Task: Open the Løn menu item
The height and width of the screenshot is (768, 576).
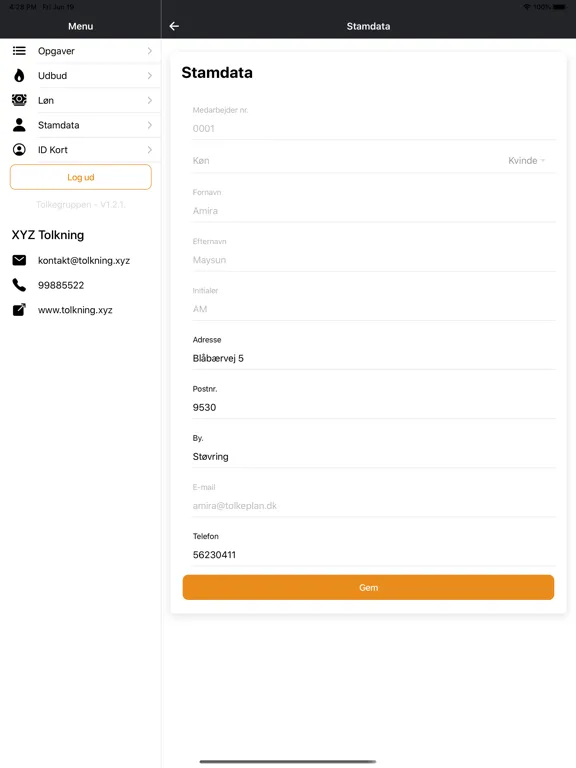Action: click(x=80, y=100)
